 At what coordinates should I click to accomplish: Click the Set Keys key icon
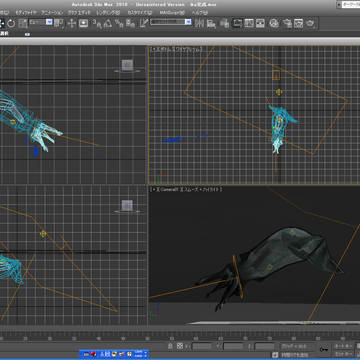[x=323, y=349]
